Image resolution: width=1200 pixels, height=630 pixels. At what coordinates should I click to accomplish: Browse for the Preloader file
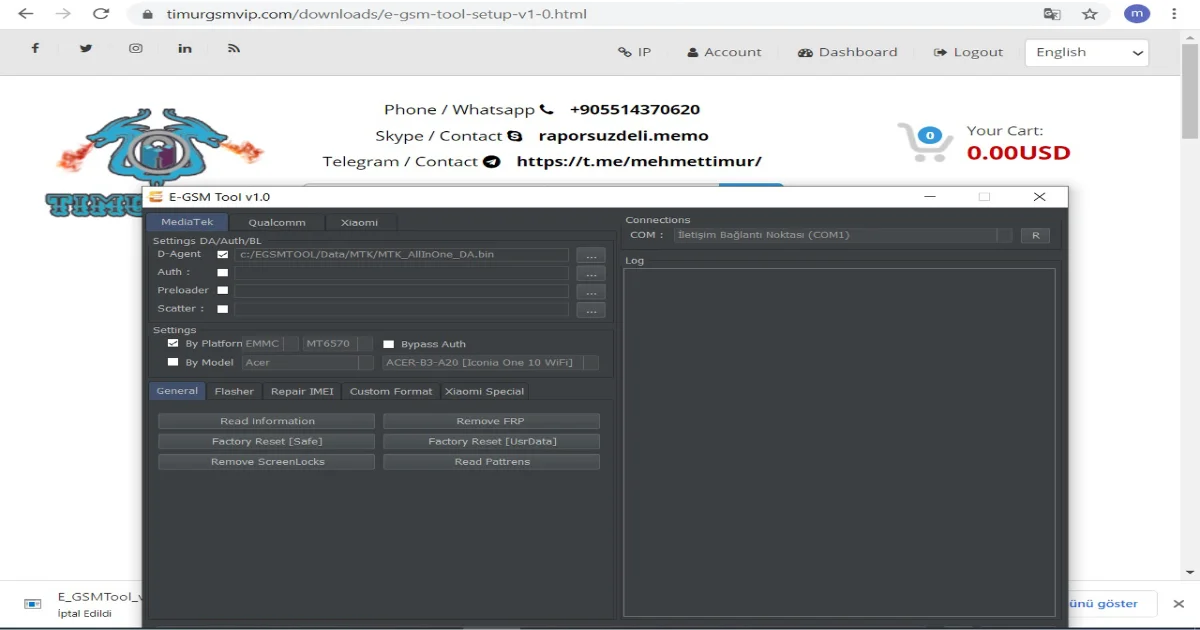(x=591, y=291)
